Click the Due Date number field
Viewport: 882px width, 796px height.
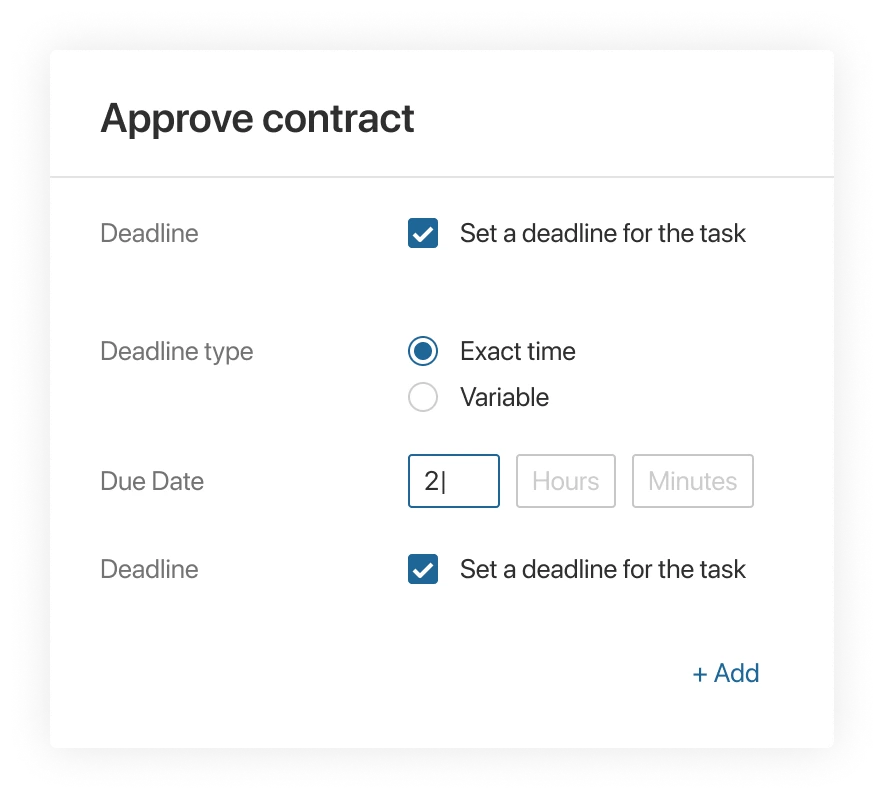[x=453, y=481]
